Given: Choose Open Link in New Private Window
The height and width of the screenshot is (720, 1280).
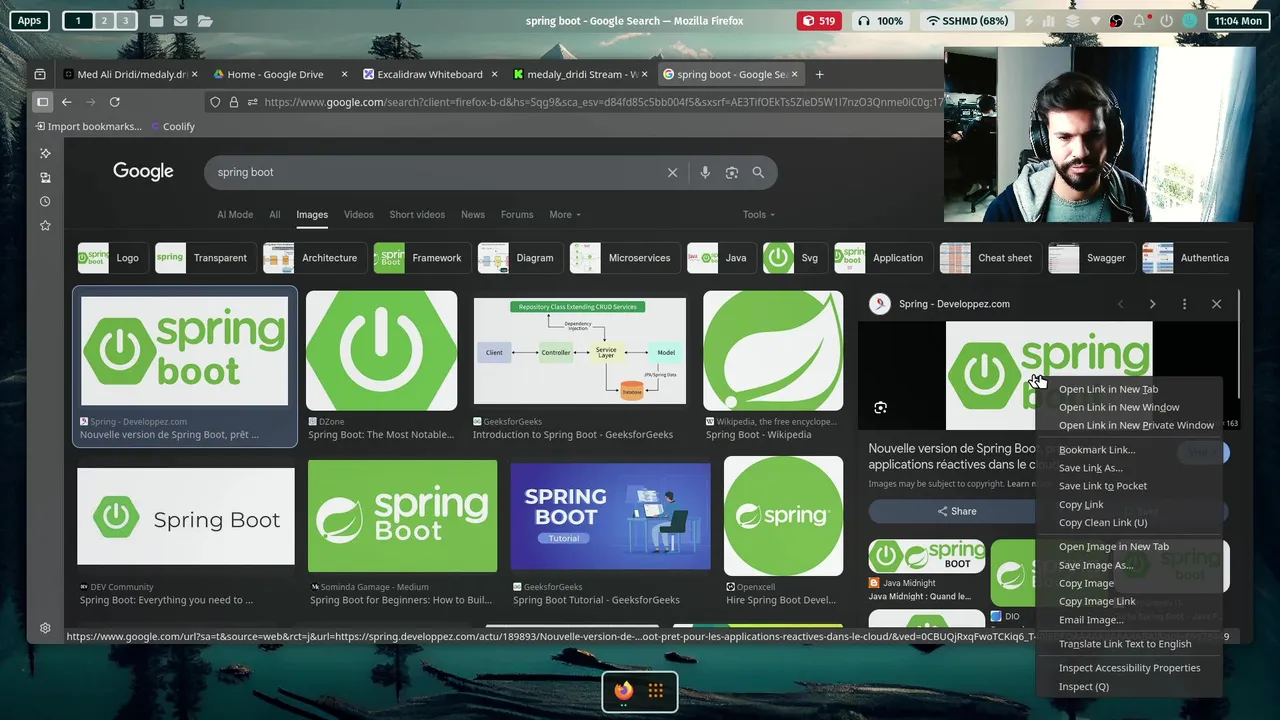Looking at the screenshot, I should pos(1136,425).
